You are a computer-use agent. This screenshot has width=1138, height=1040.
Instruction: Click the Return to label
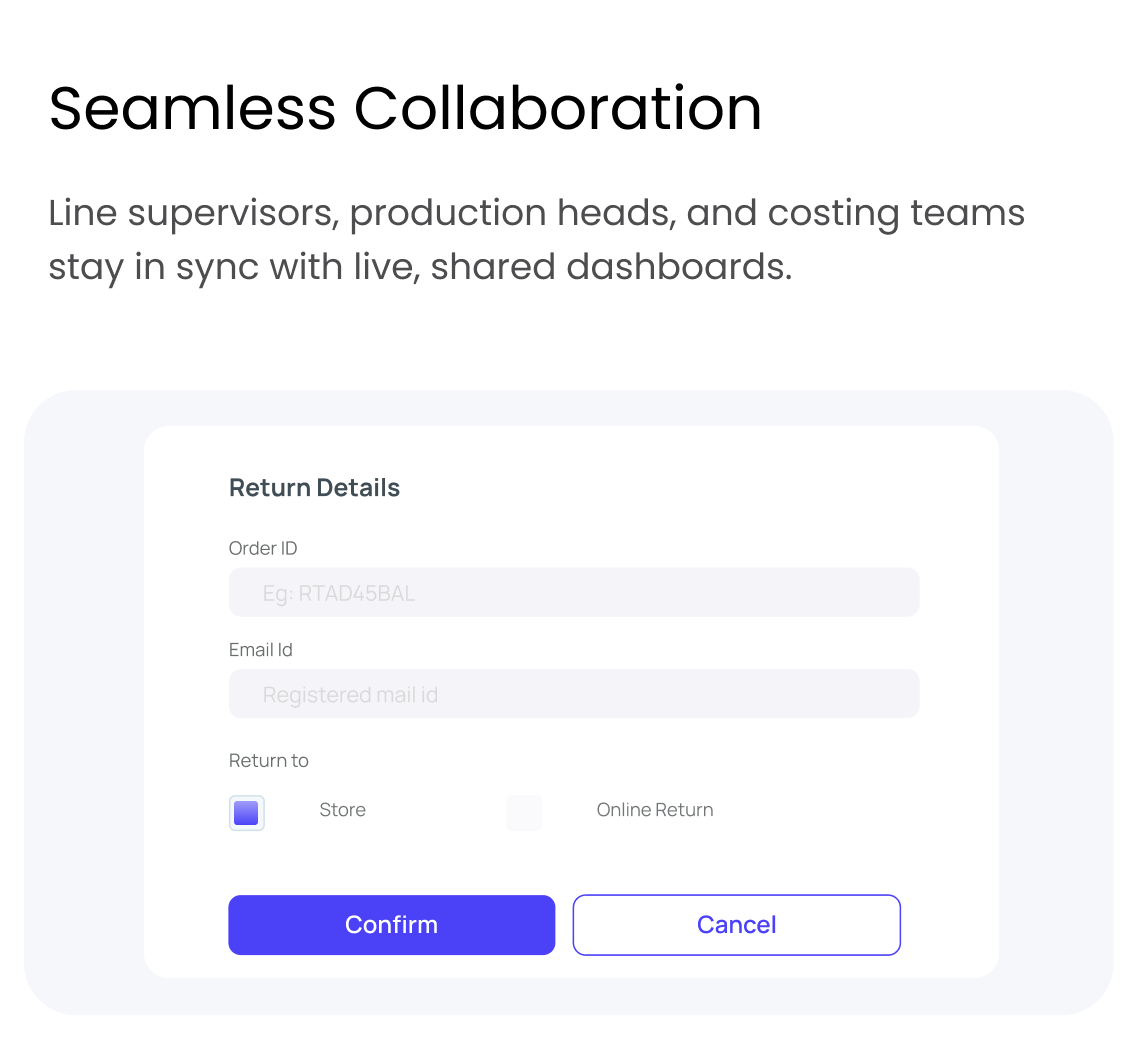coord(269,761)
